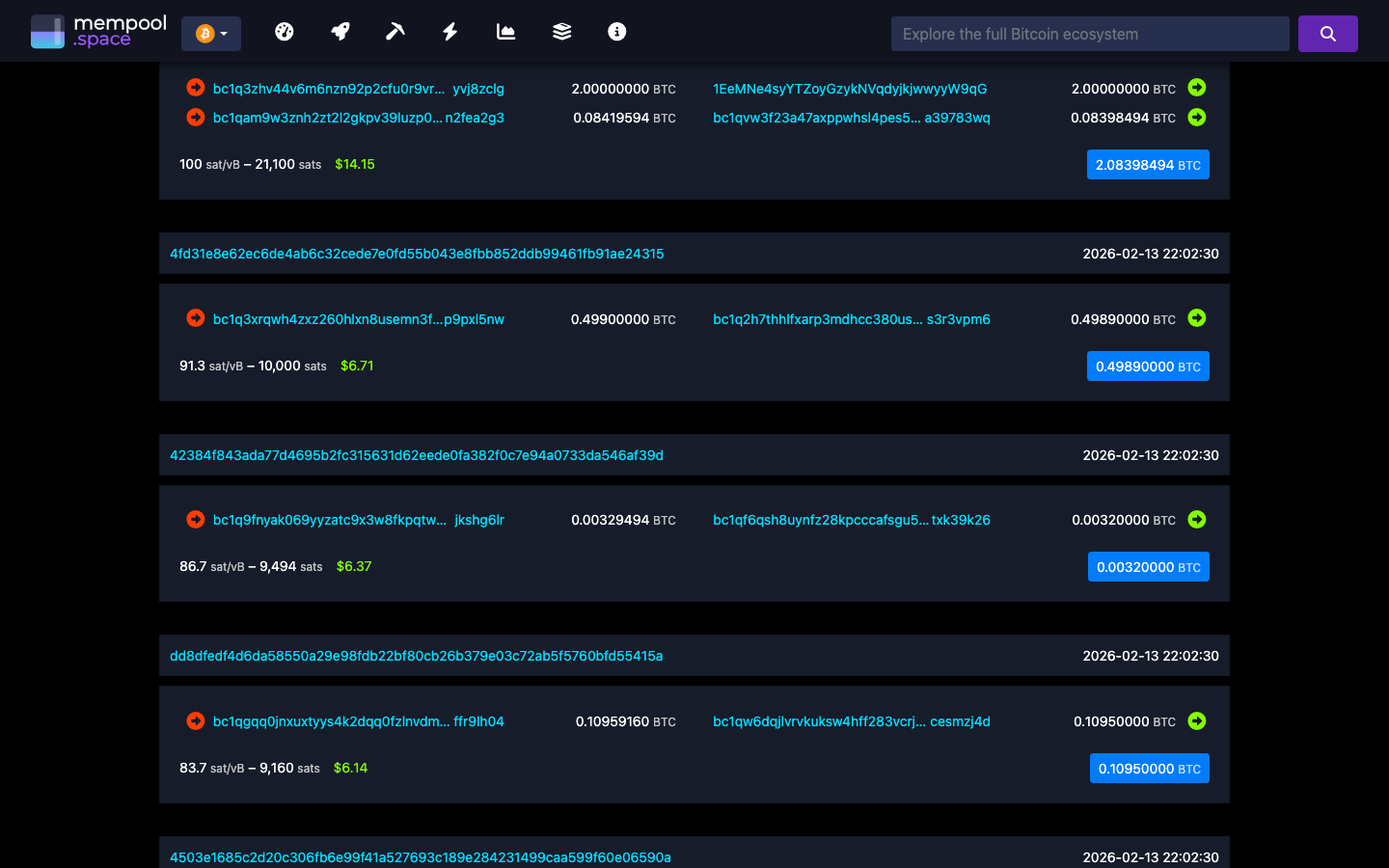
Task: Click the magnifying glass search button
Action: pos(1327,33)
